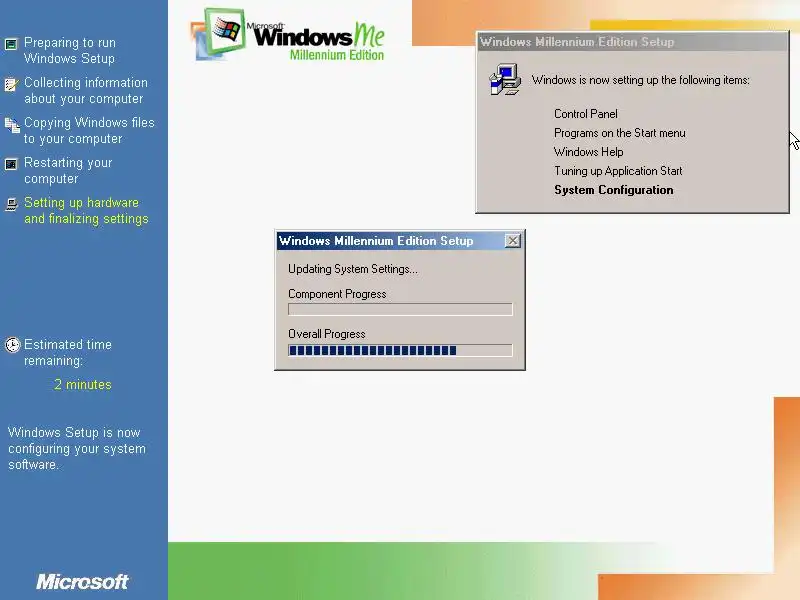Click the Setting up hardware computer icon
This screenshot has width=800, height=600.
pyautogui.click(x=11, y=204)
